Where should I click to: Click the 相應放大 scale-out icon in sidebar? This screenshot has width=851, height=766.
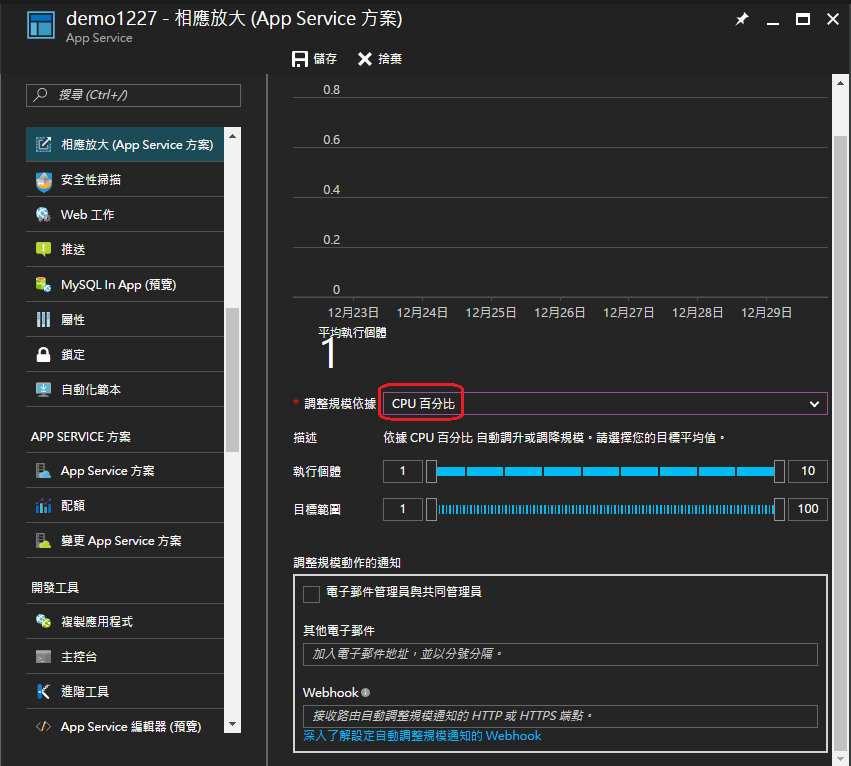click(x=43, y=144)
